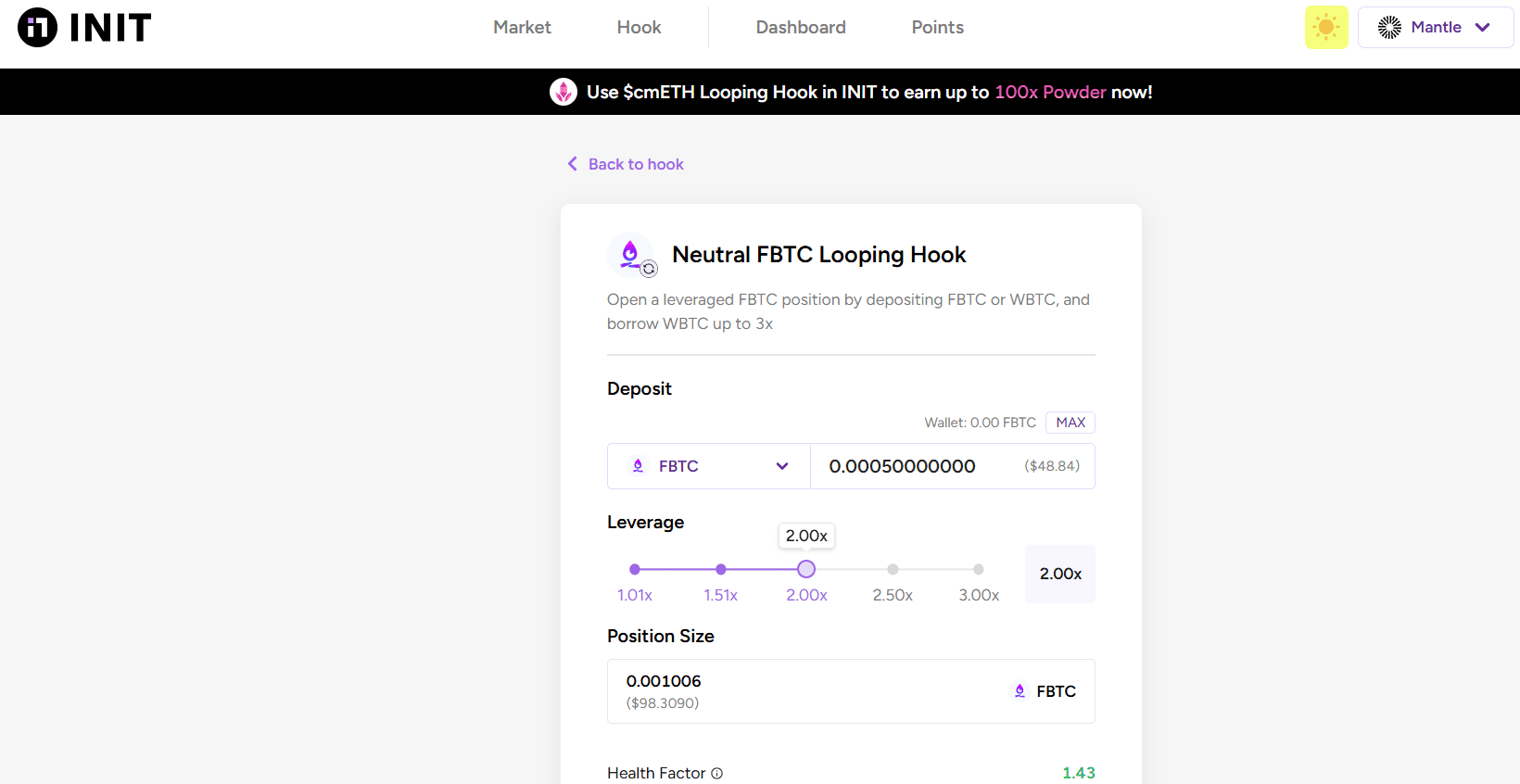Click the 100x Powder banner link
The image size is (1520, 784).
click(1050, 92)
